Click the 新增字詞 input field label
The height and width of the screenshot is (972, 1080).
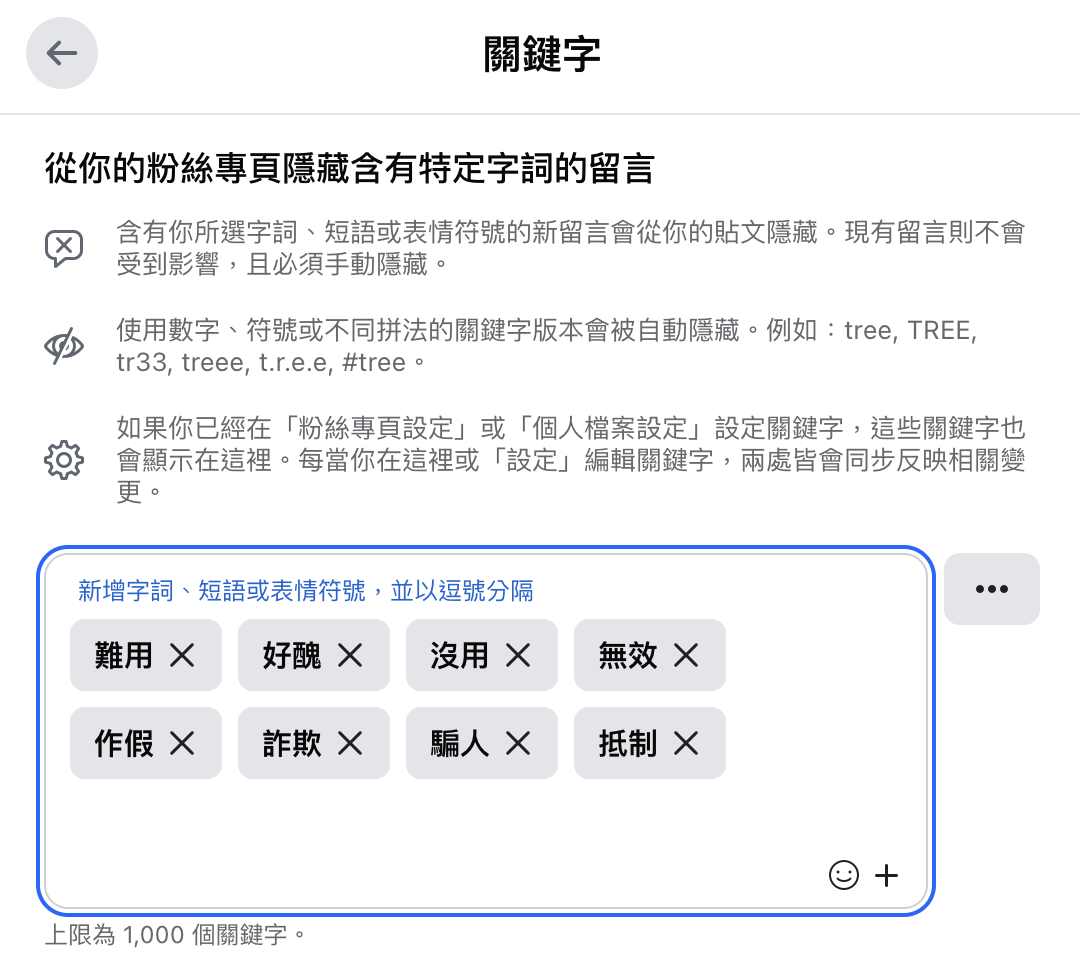tap(306, 591)
